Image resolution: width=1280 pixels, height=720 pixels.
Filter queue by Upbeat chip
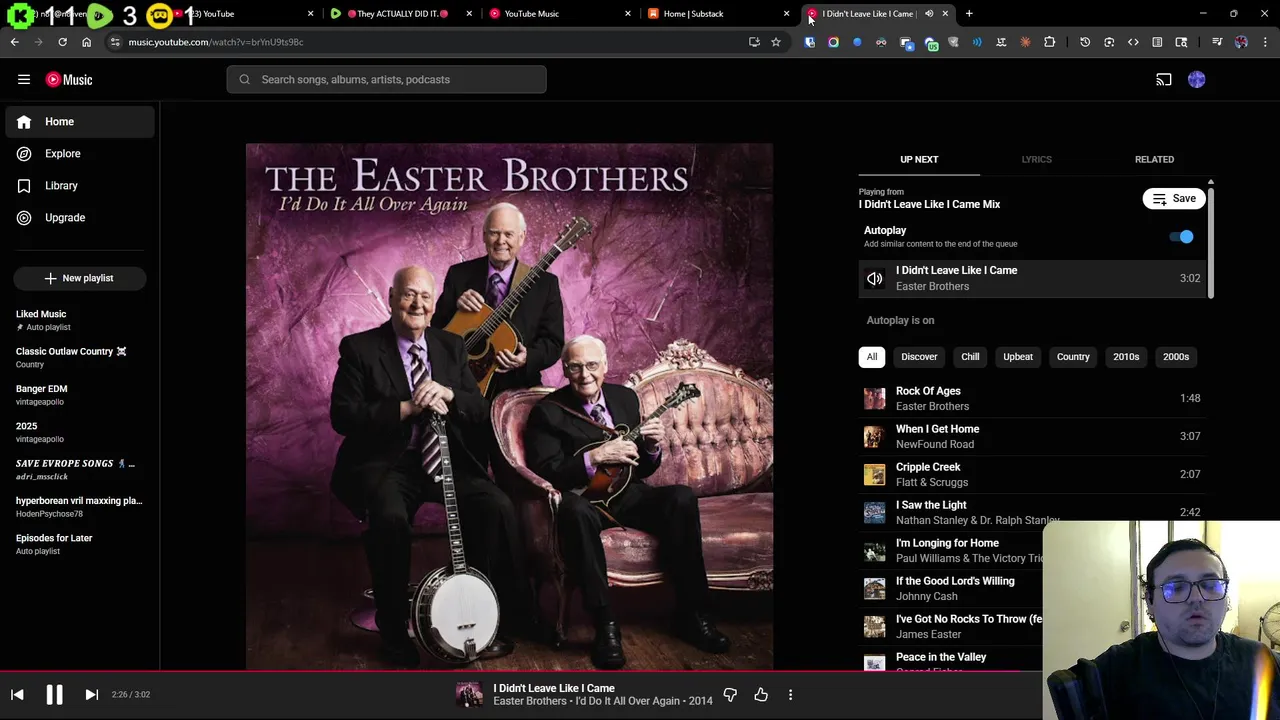(1018, 357)
